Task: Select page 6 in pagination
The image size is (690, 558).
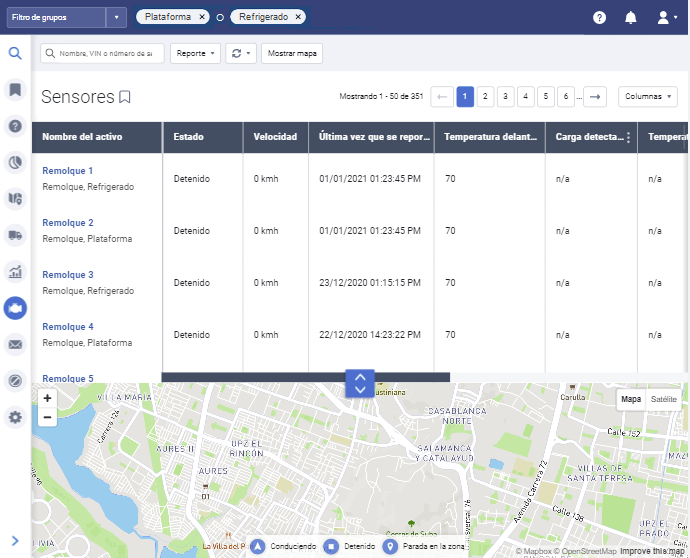Action: [566, 96]
